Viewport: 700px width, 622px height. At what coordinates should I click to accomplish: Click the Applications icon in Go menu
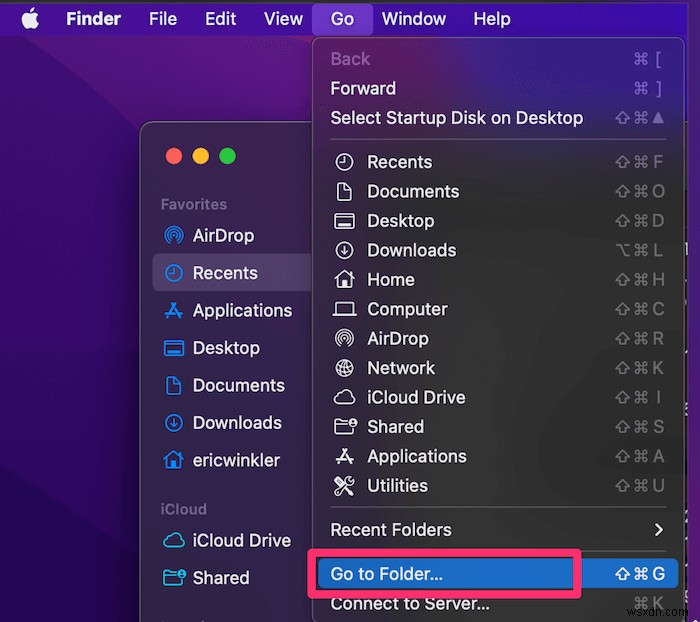(x=344, y=456)
